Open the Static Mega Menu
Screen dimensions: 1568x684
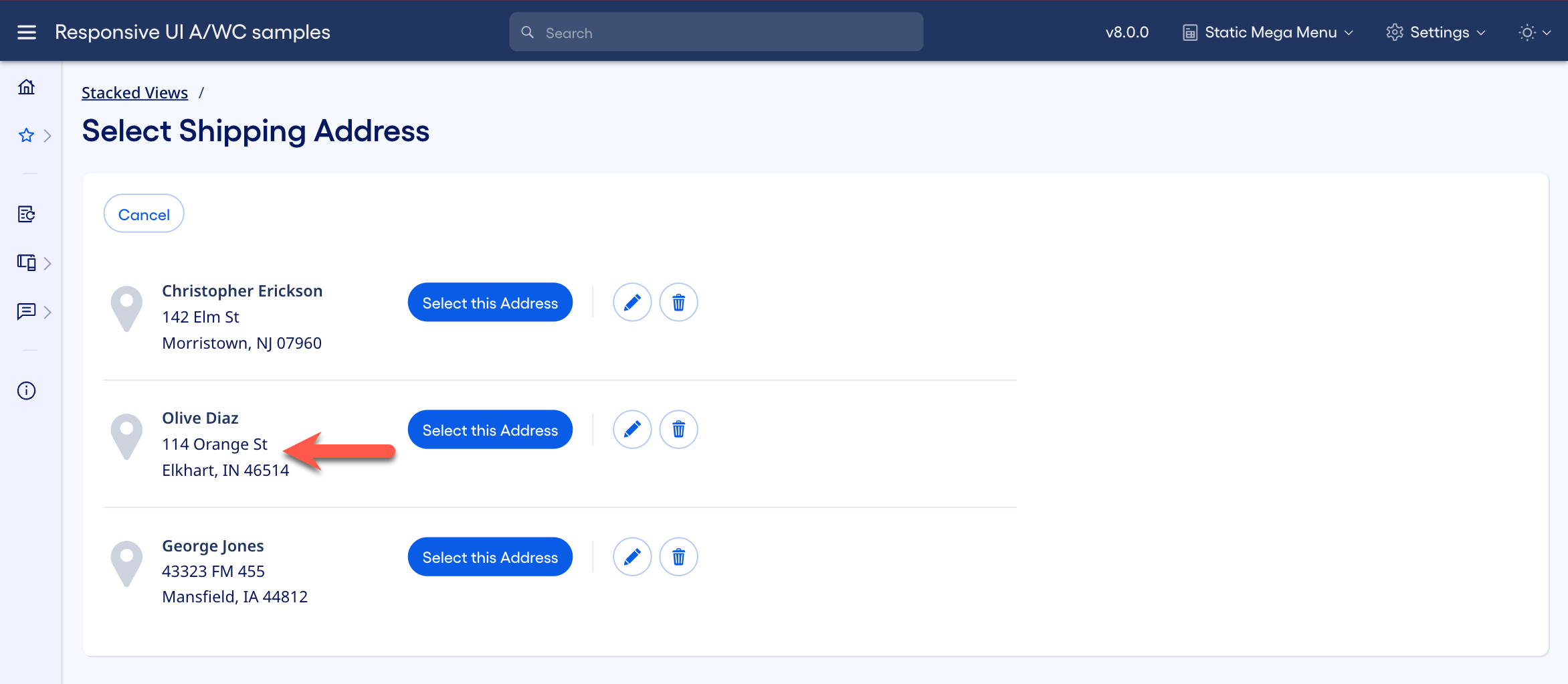tap(1267, 31)
